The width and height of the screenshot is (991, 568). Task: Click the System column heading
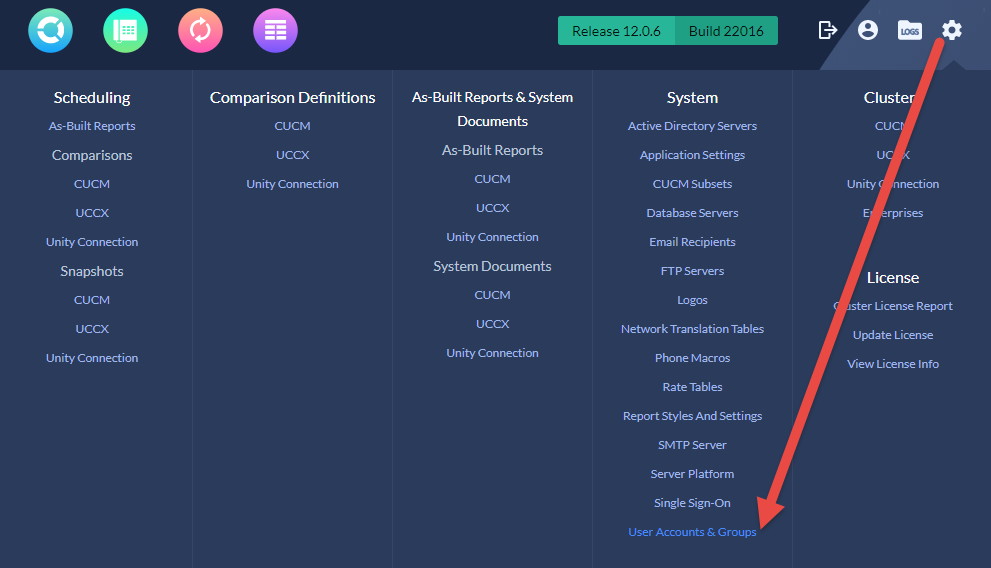click(x=692, y=98)
